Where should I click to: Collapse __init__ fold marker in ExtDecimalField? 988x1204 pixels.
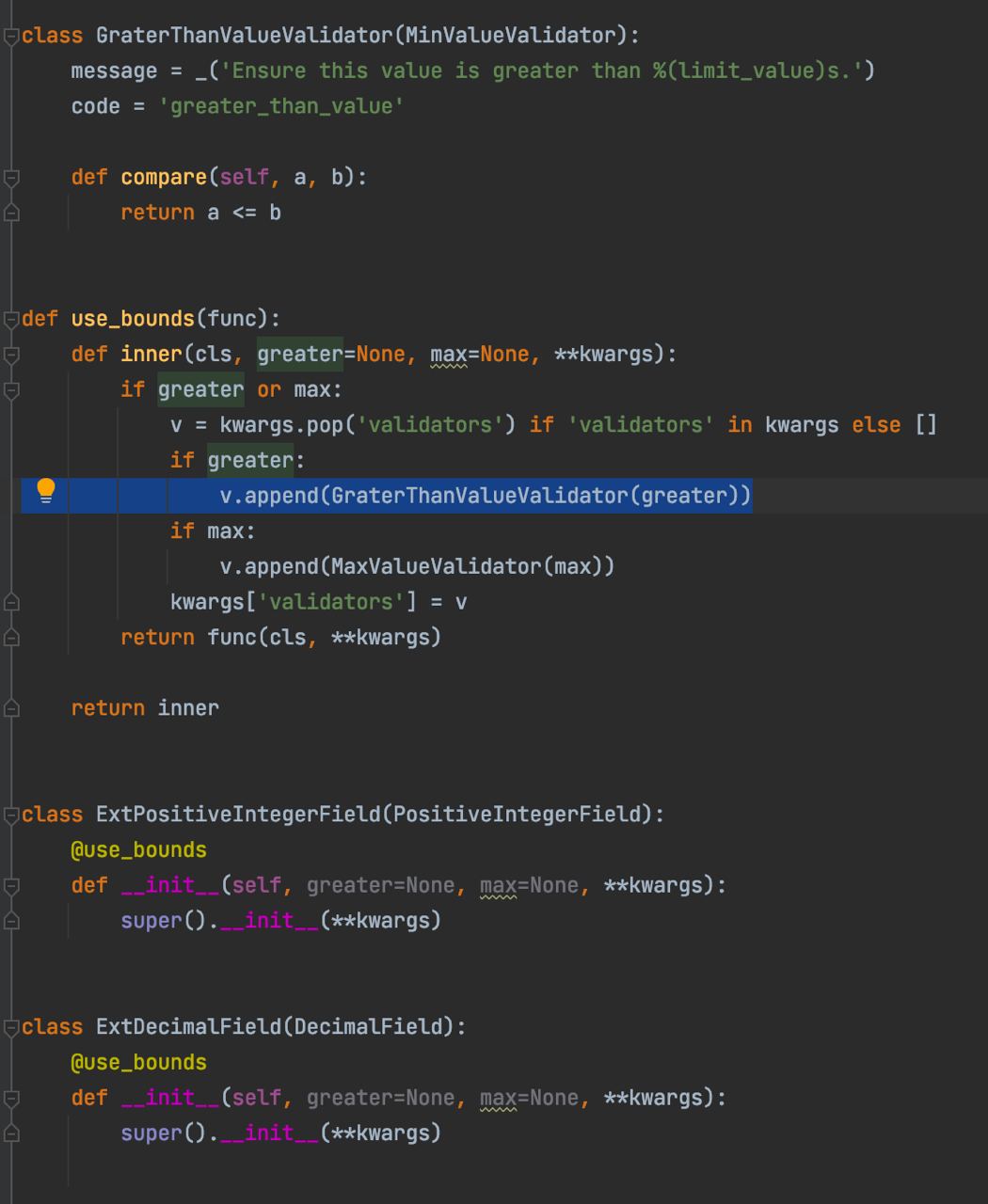point(11,1098)
